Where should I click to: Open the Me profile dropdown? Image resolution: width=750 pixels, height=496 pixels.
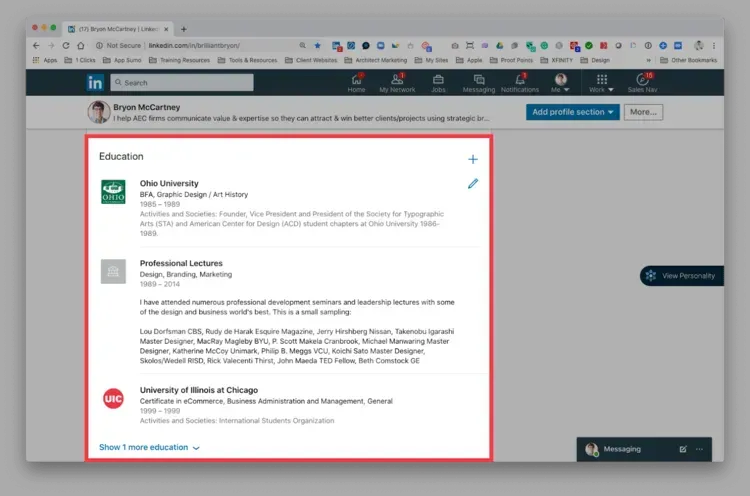point(560,83)
